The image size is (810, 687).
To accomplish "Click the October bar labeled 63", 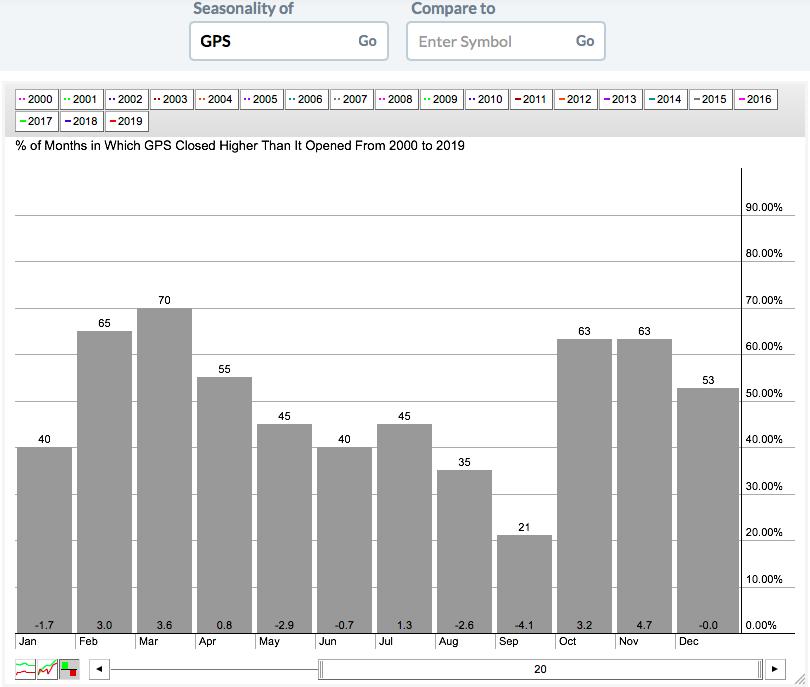I will (x=584, y=486).
